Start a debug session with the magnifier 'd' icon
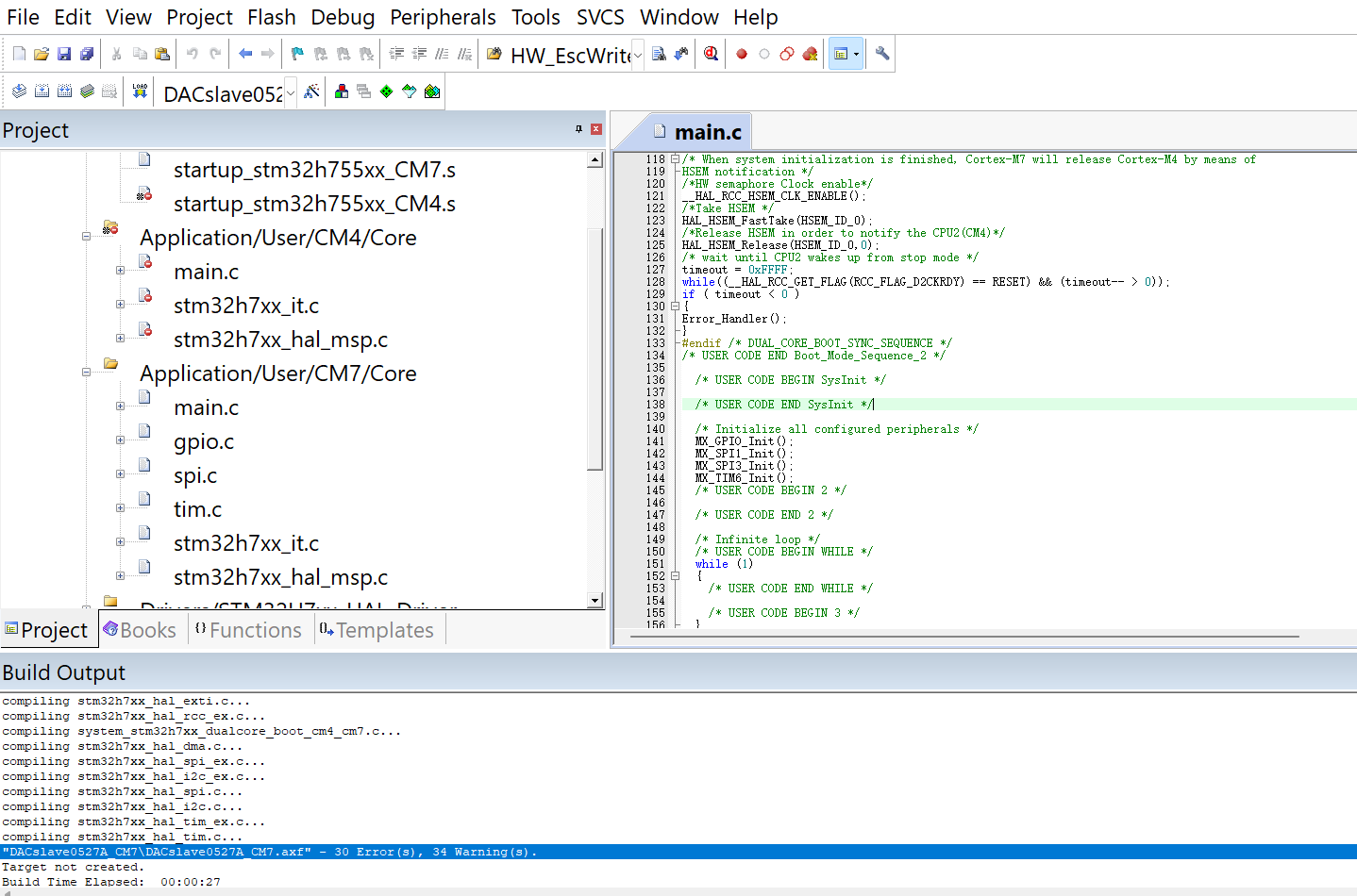Image resolution: width=1357 pixels, height=896 pixels. pyautogui.click(x=711, y=55)
